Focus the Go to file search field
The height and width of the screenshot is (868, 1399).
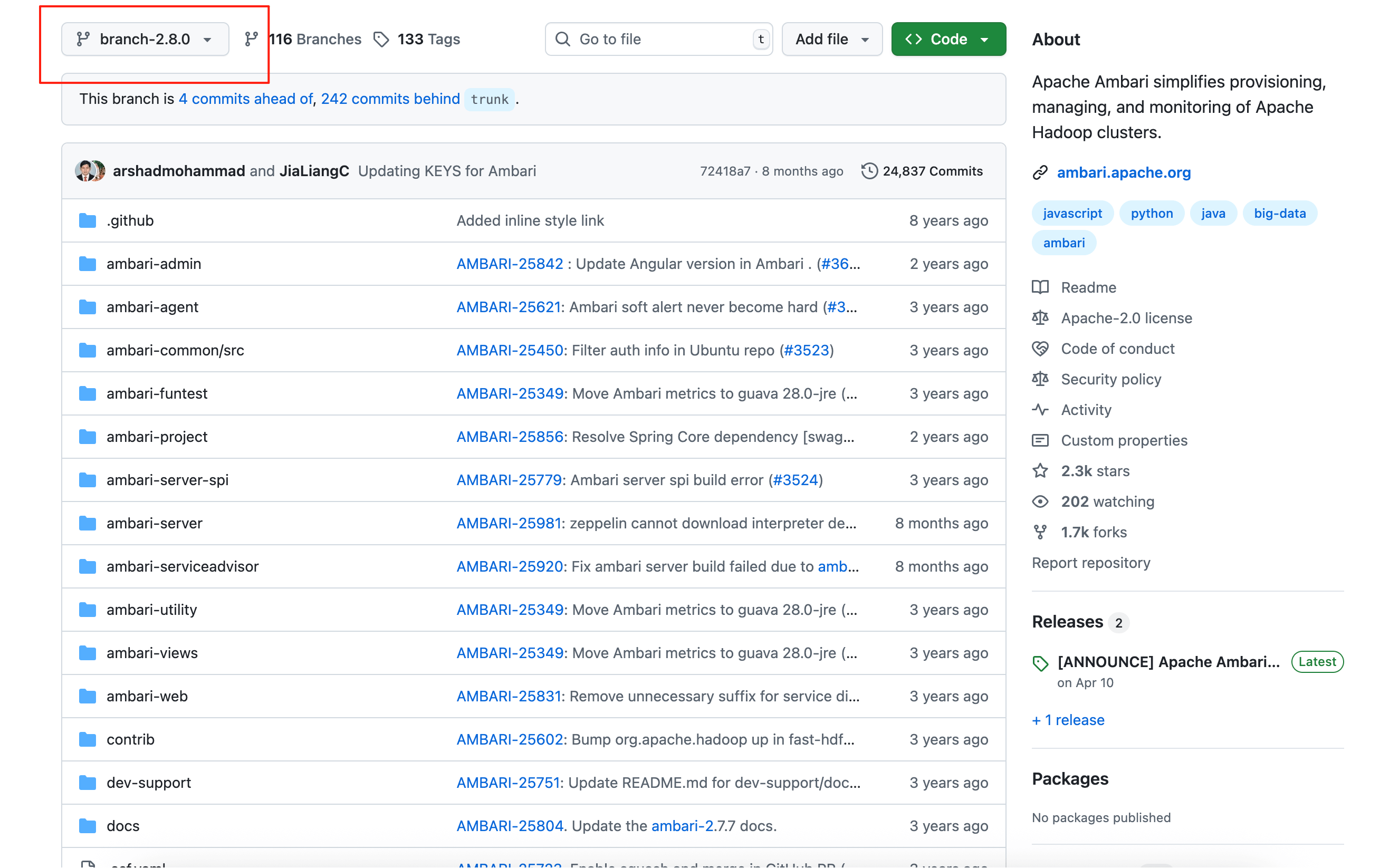coord(659,39)
